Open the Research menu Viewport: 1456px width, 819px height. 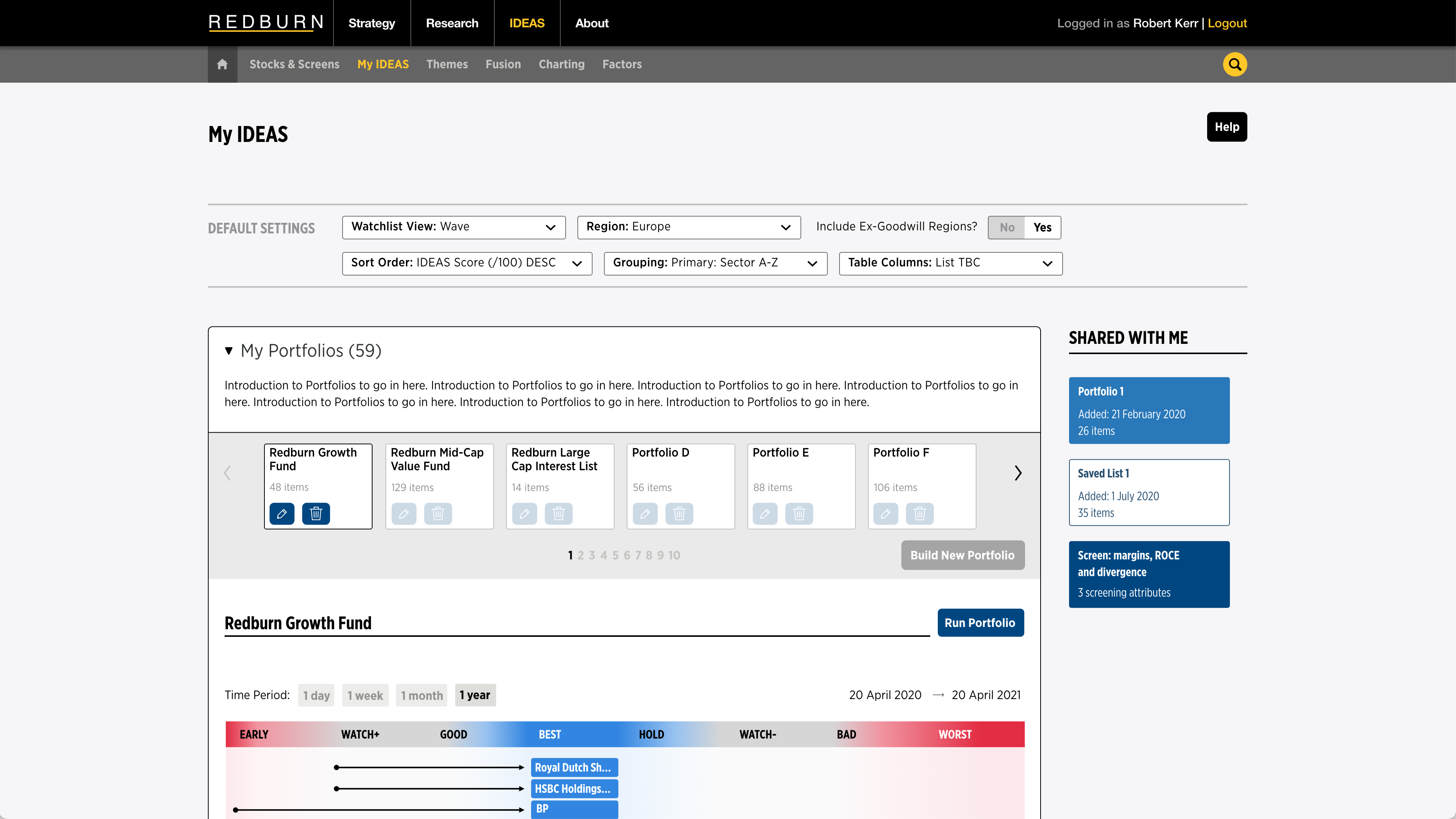pyautogui.click(x=452, y=23)
